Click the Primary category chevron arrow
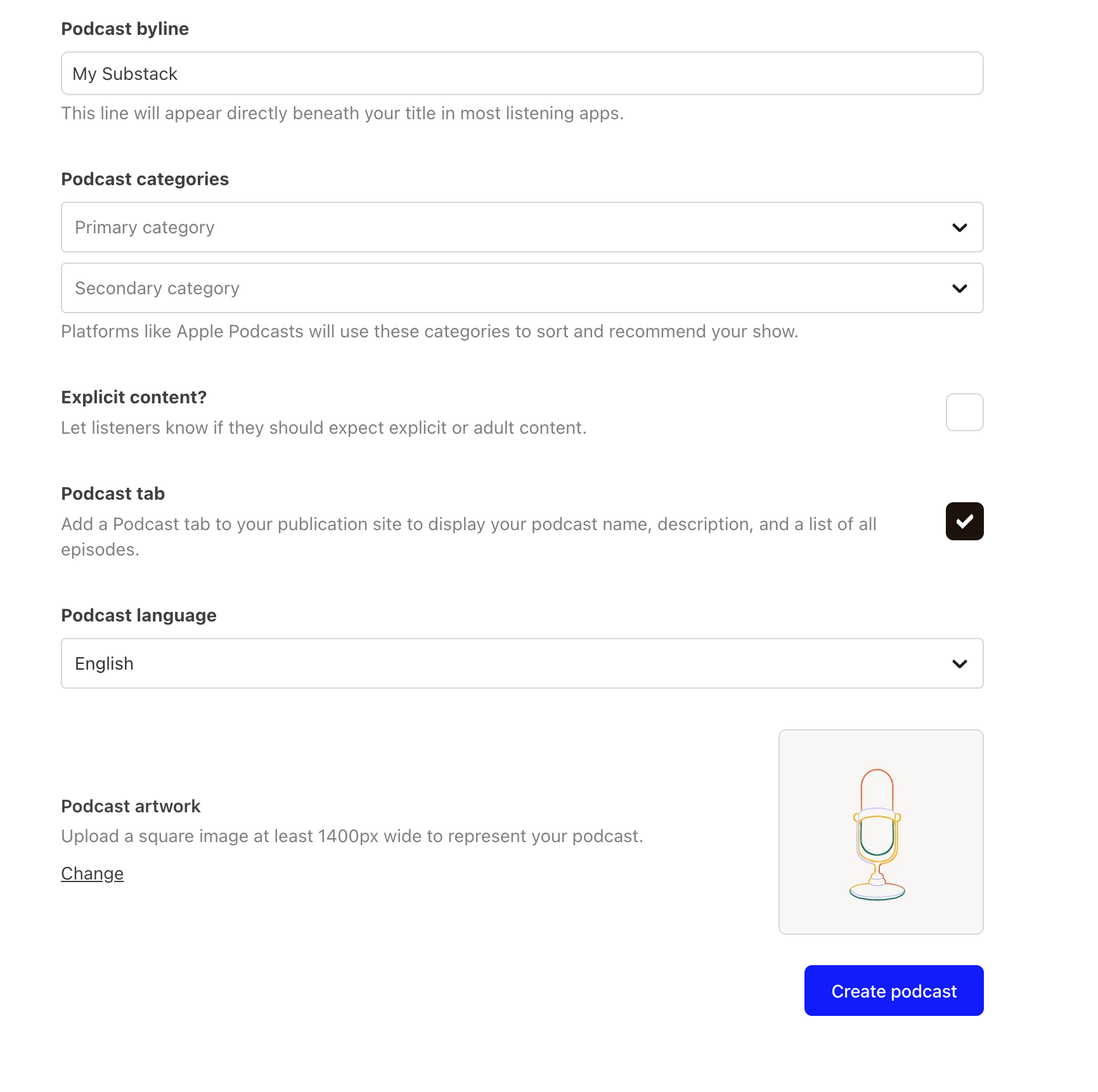 [x=959, y=228]
